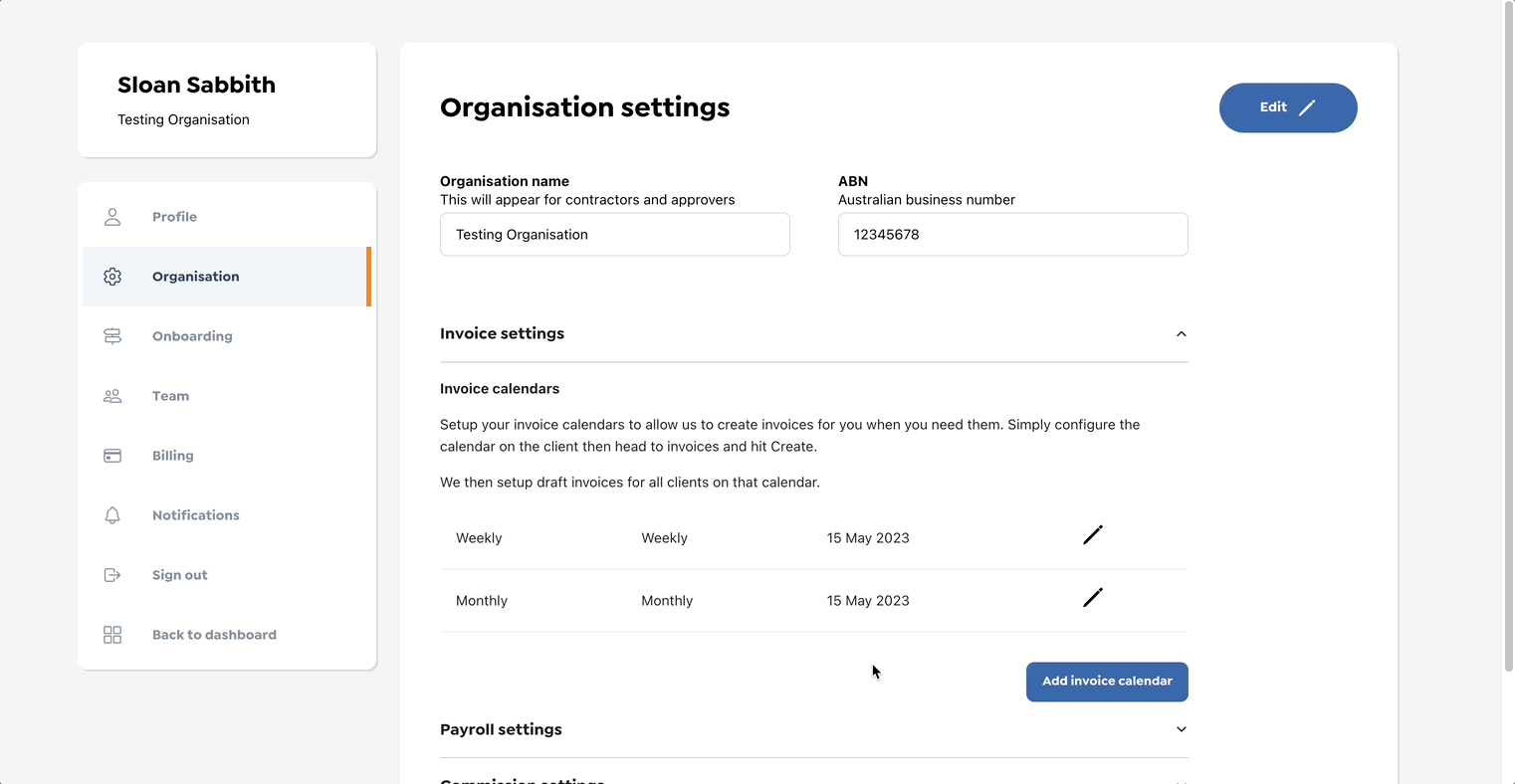Click the Organisation name input field
The height and width of the screenshot is (784, 1515).
click(614, 234)
